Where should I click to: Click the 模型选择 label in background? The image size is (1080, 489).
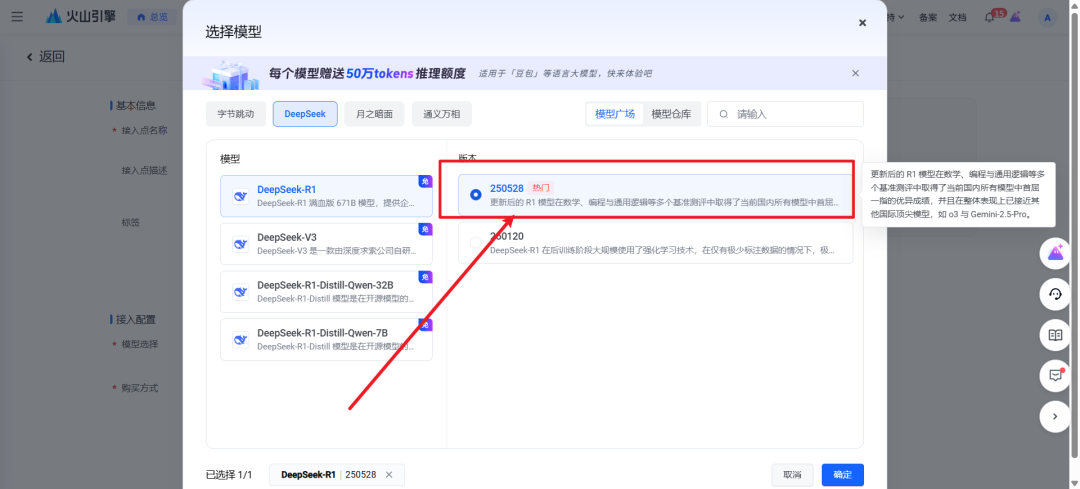point(140,344)
